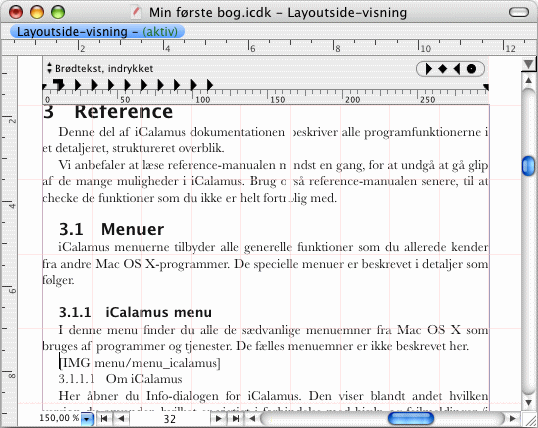The height and width of the screenshot is (428, 538).
Task: Click the line starting 'checke de funktioner'
Action: [x=190, y=198]
